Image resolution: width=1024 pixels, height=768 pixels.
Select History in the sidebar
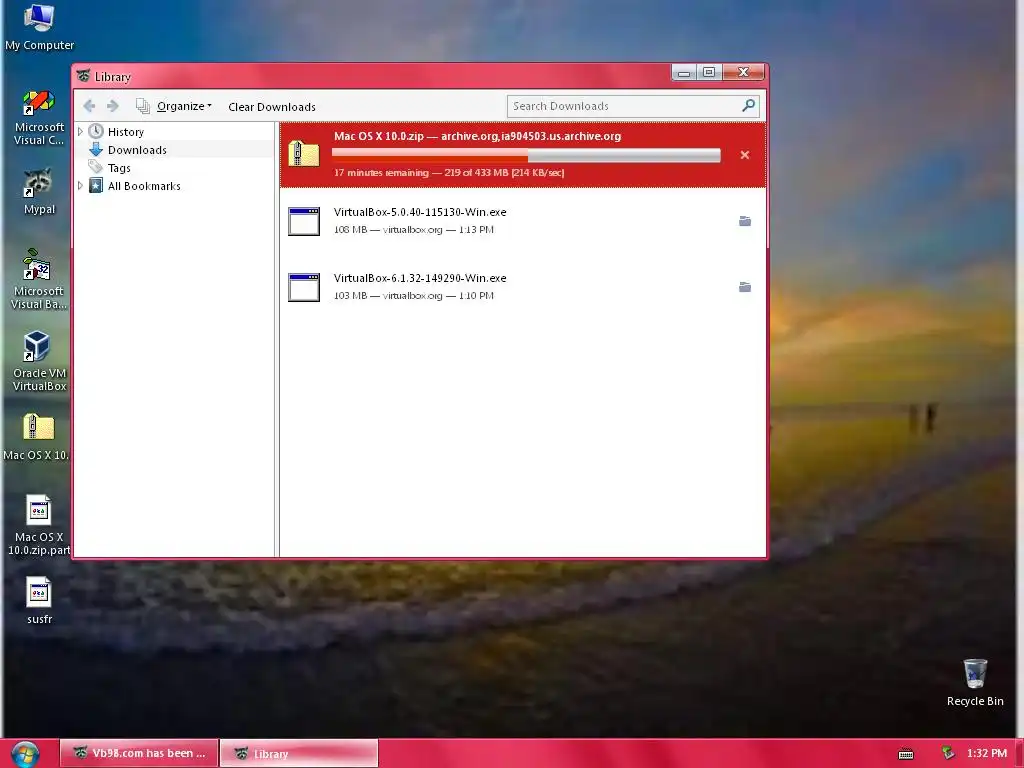point(125,132)
